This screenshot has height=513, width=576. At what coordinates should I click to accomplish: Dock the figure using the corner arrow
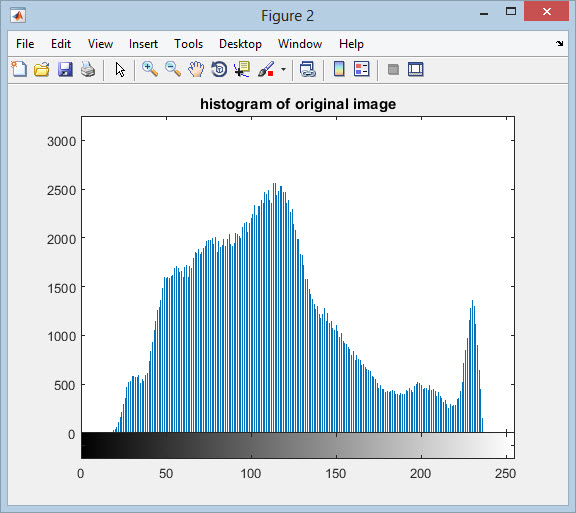click(x=559, y=43)
